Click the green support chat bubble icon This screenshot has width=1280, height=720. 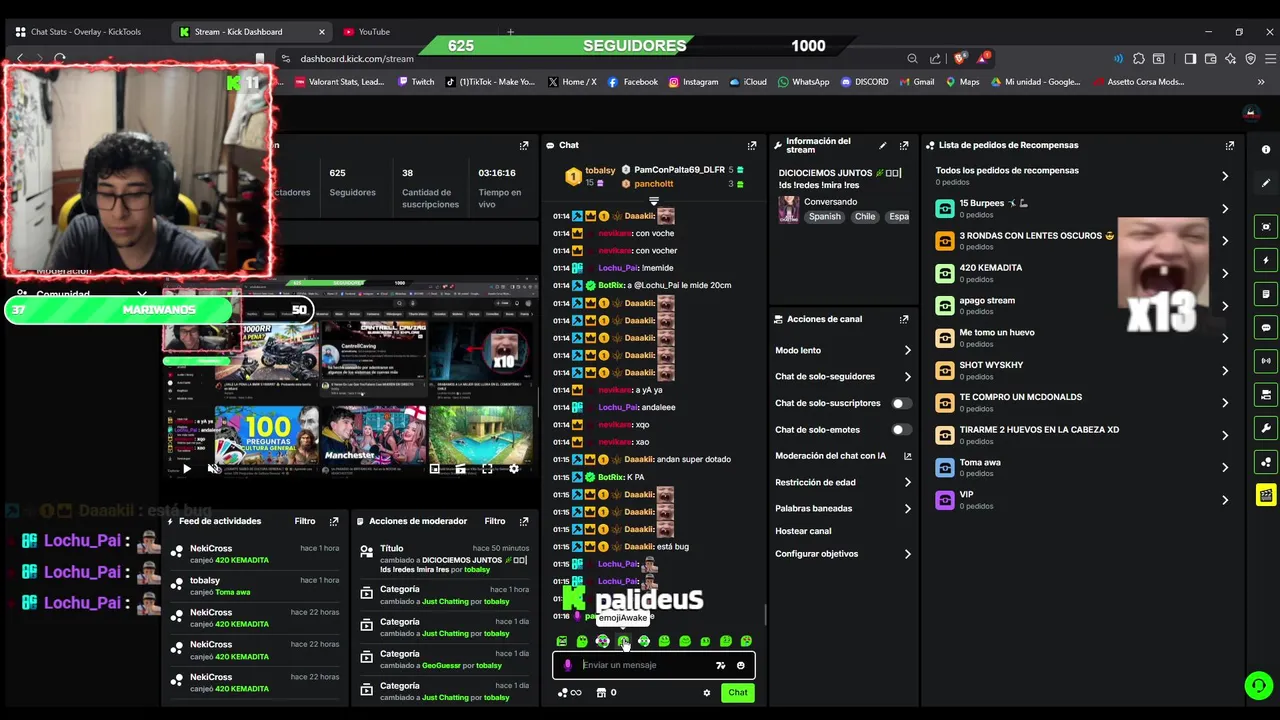(x=1257, y=685)
